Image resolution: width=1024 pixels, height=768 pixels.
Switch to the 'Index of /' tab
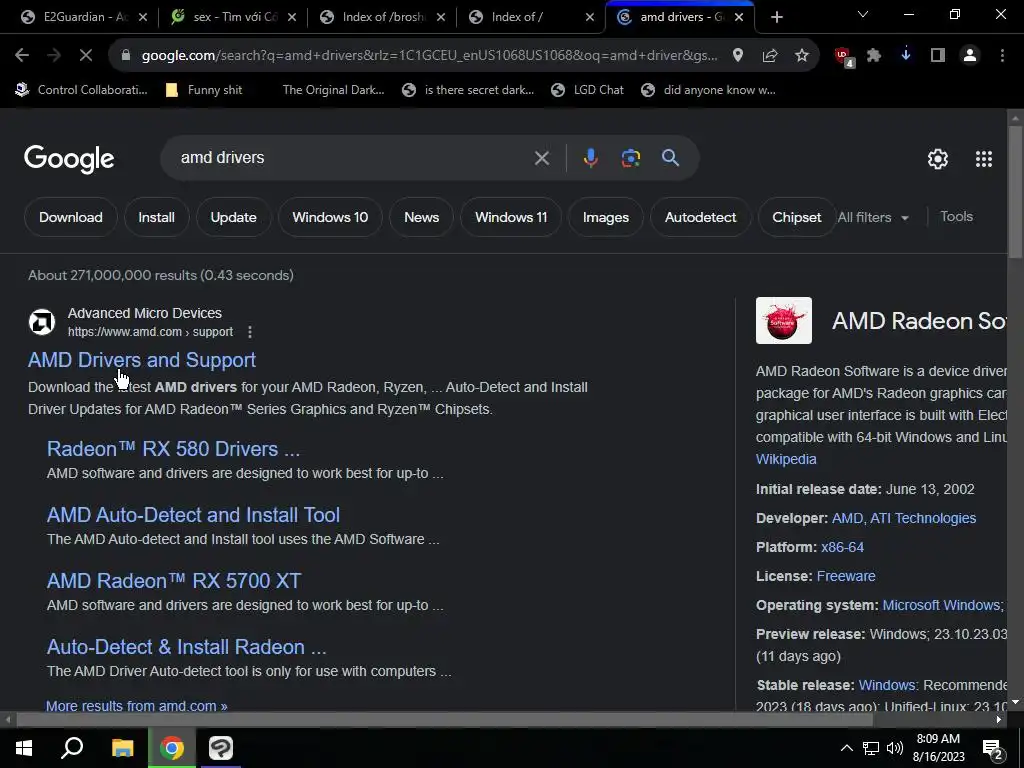[x=531, y=17]
